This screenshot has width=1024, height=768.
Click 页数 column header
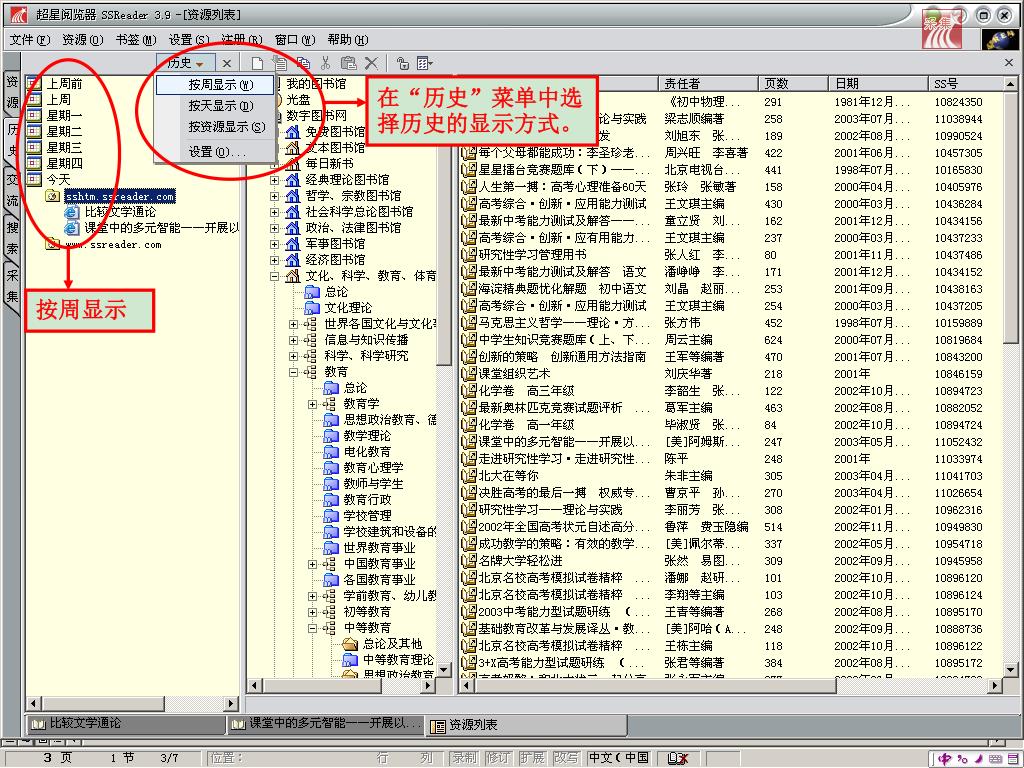coord(793,84)
